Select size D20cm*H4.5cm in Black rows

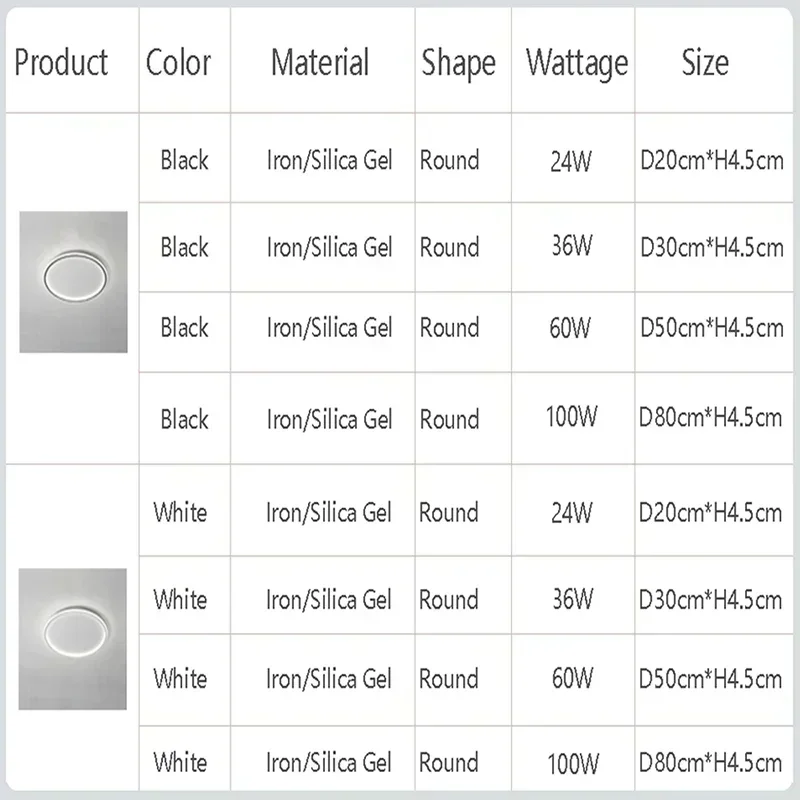(712, 161)
